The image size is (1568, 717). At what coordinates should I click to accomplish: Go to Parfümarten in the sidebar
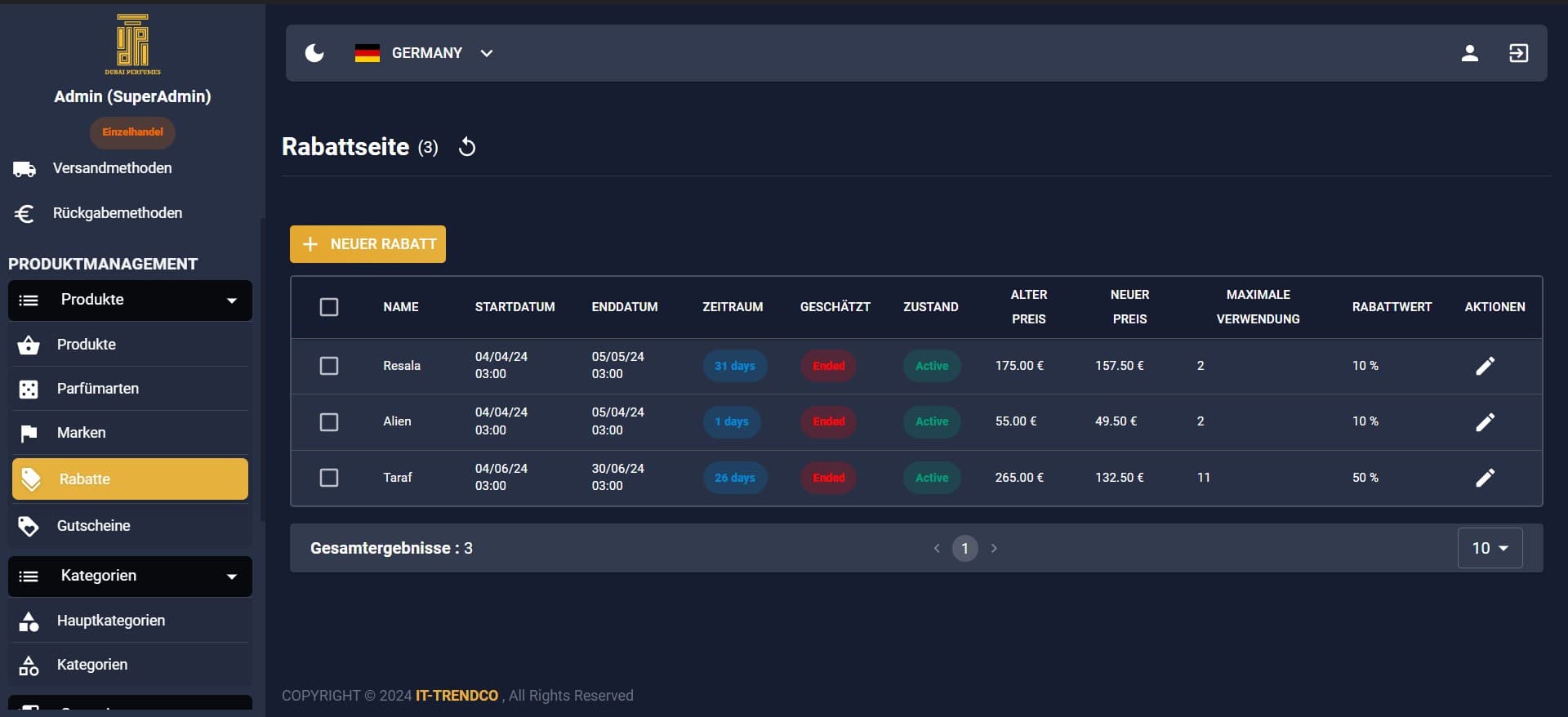[x=97, y=389]
